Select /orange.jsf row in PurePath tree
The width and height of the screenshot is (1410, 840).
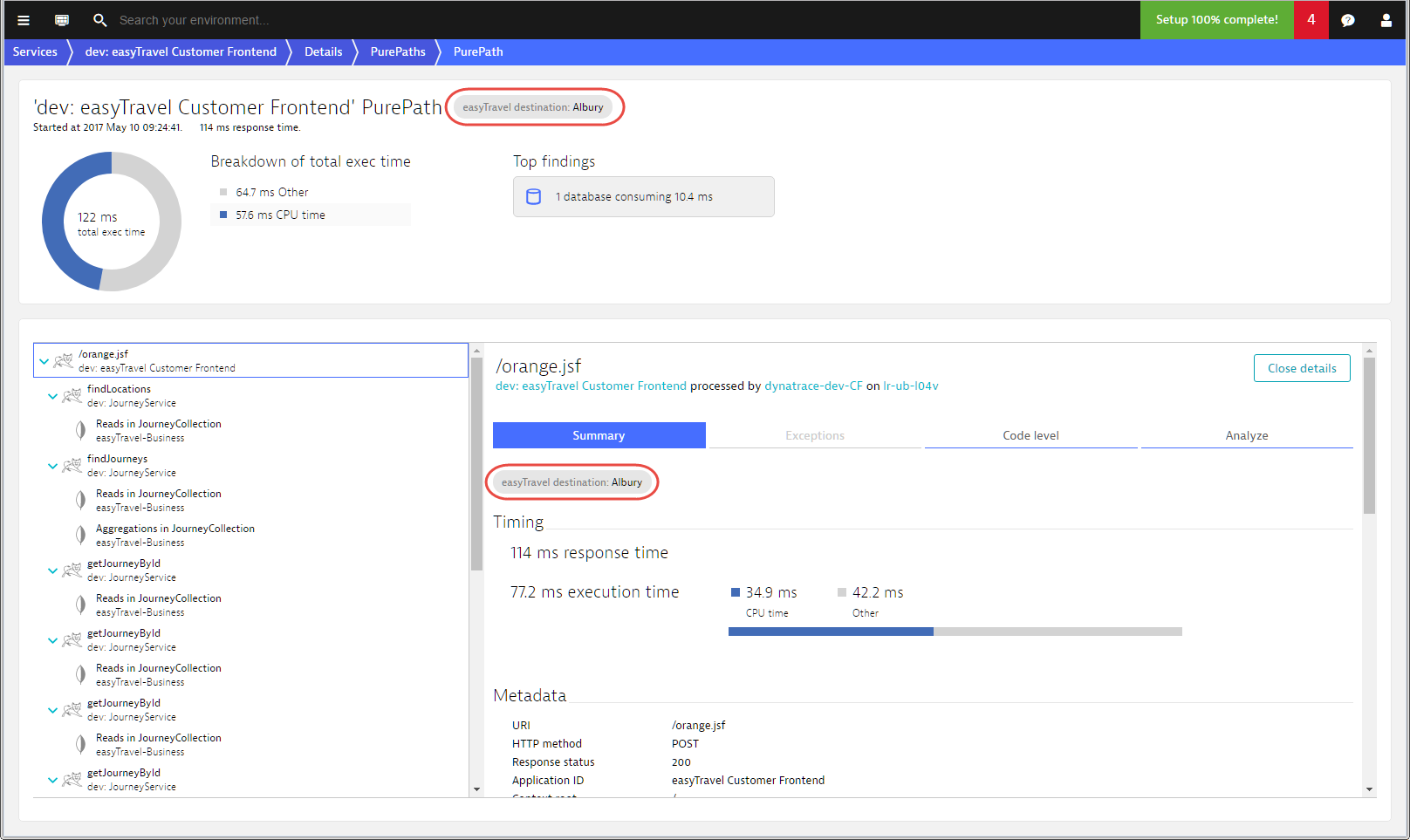point(250,360)
